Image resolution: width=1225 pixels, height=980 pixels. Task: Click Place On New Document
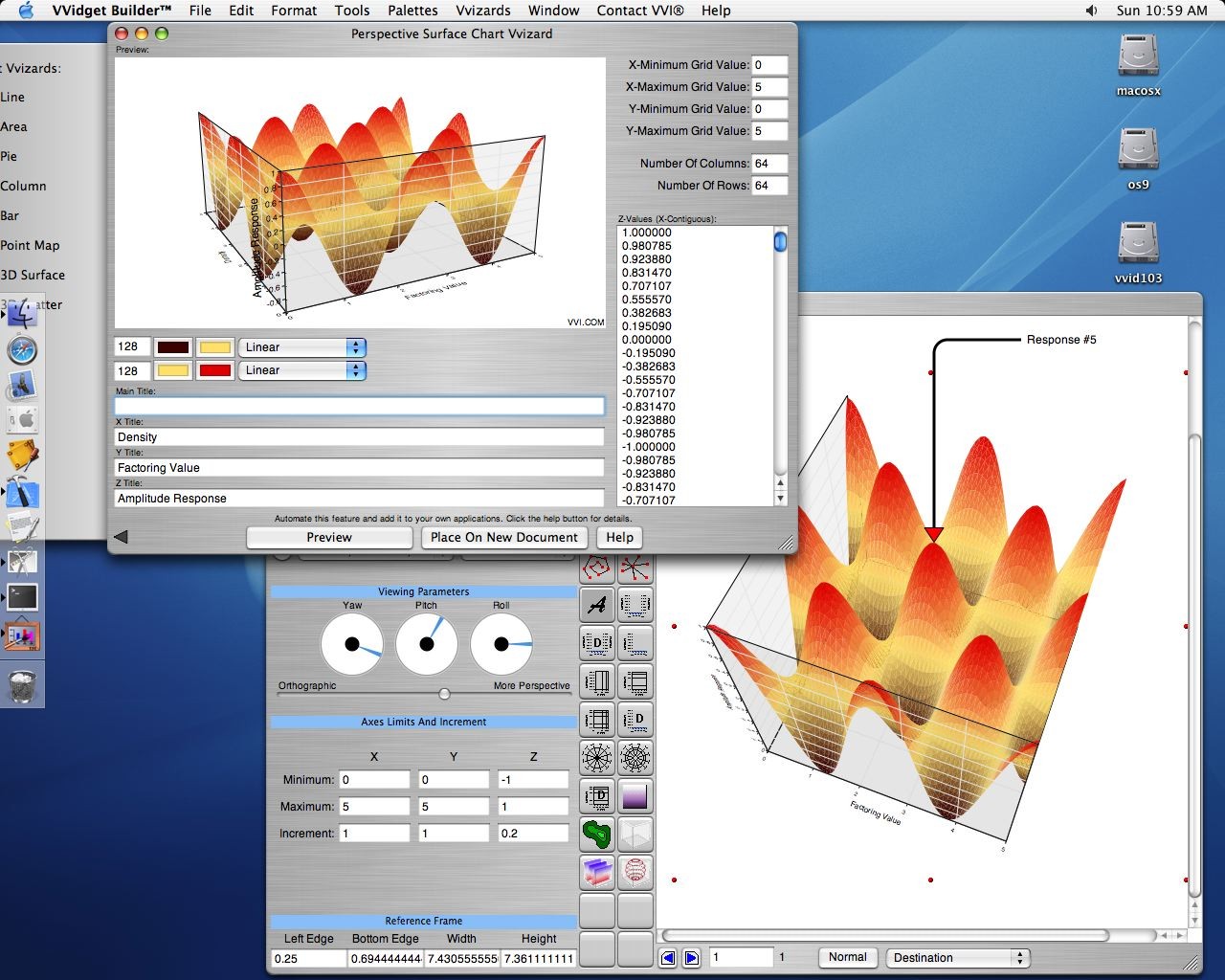(504, 538)
